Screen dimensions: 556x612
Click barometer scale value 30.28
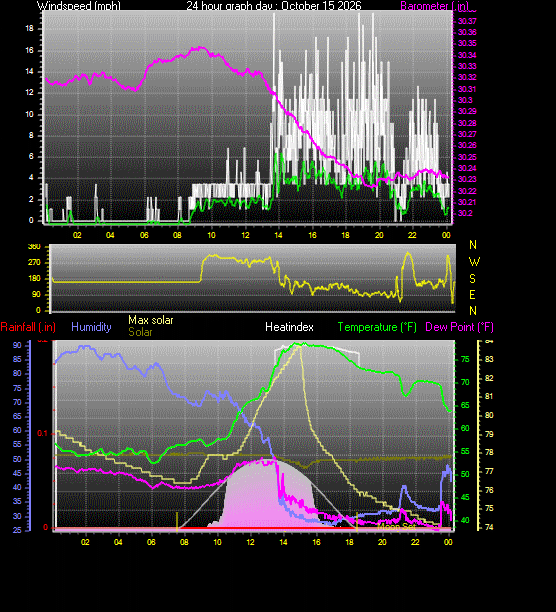click(467, 123)
